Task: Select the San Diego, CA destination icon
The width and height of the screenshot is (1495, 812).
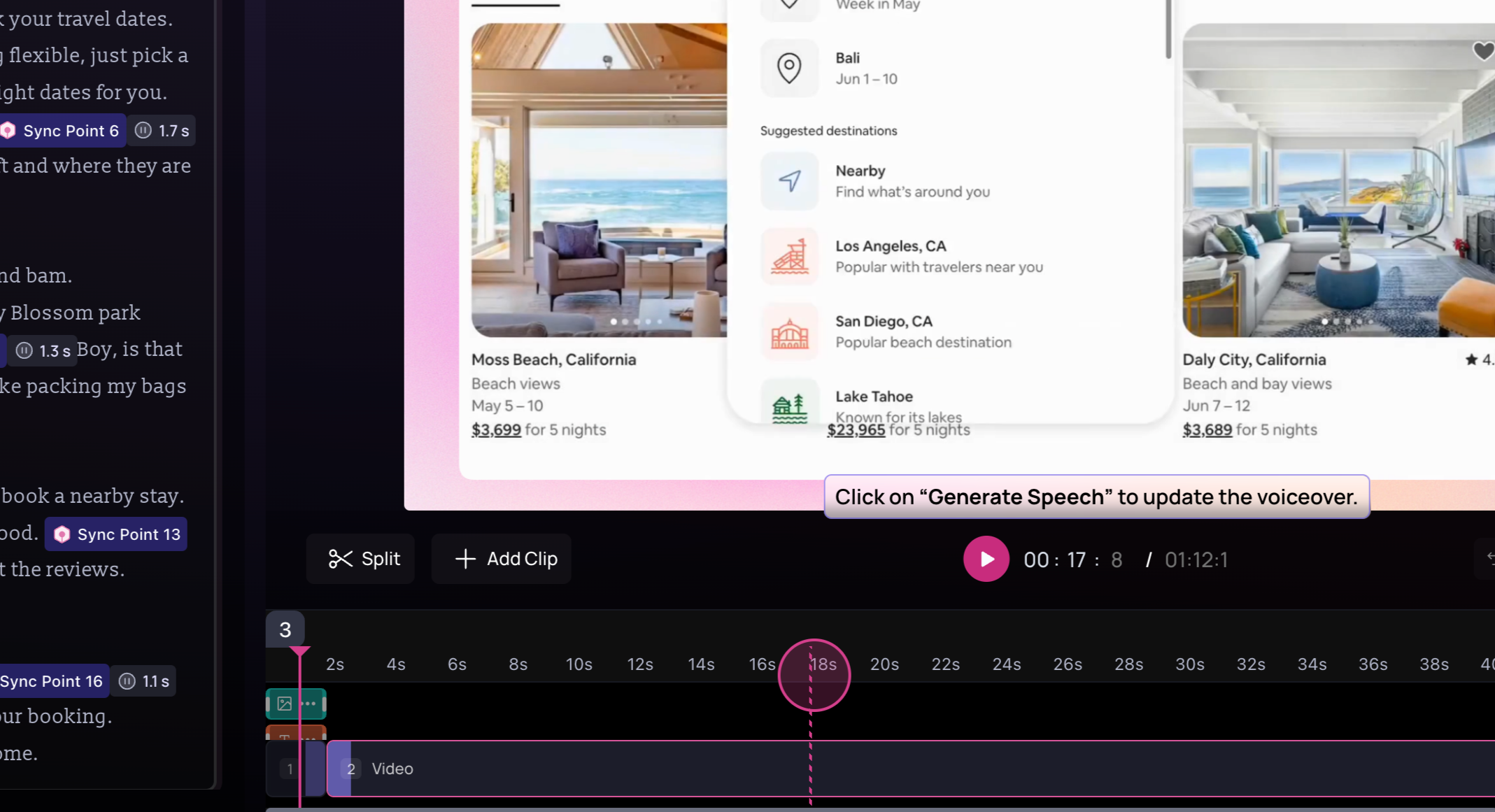Action: 790,332
